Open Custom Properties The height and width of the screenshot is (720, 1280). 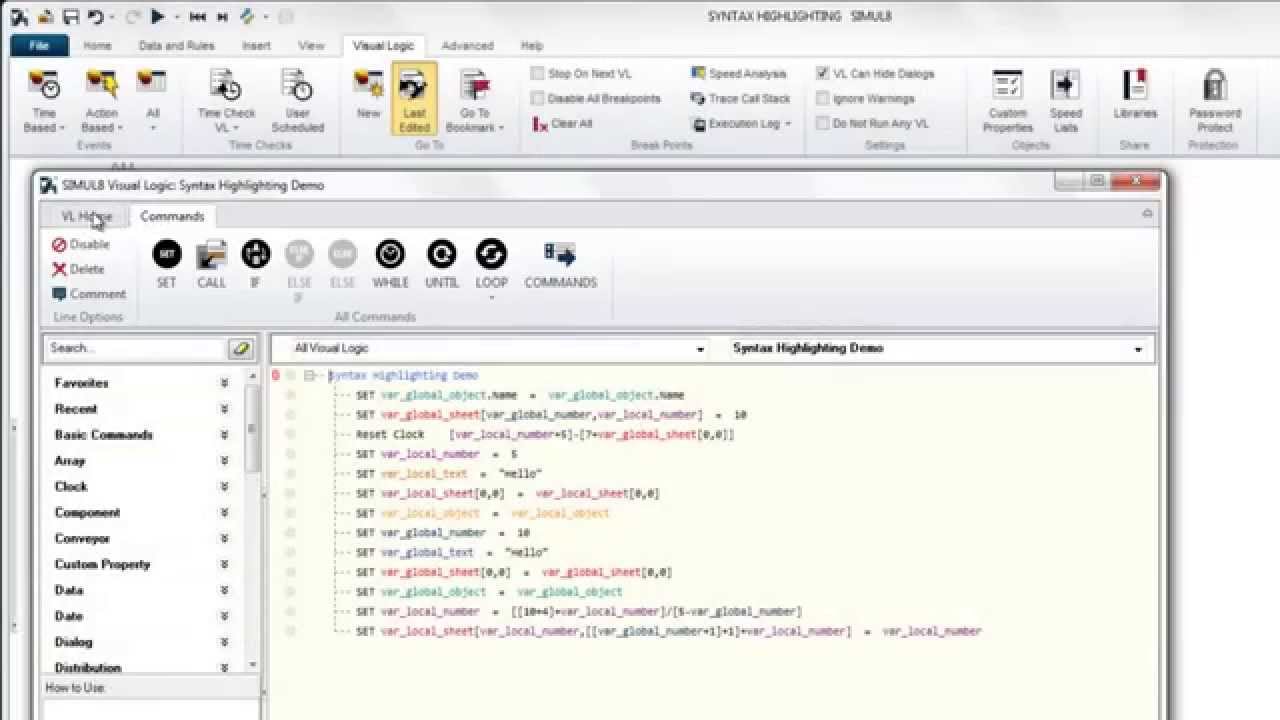coord(1007,100)
